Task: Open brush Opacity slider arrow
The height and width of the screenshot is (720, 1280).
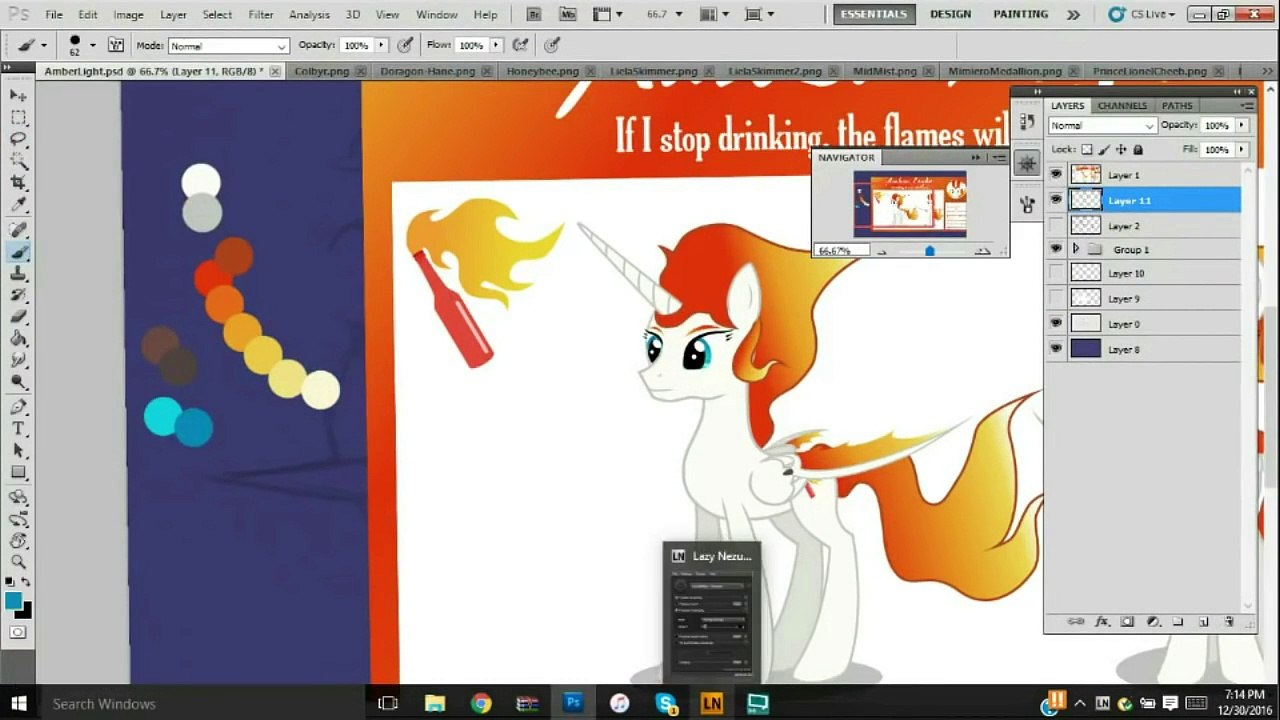Action: coord(381,45)
